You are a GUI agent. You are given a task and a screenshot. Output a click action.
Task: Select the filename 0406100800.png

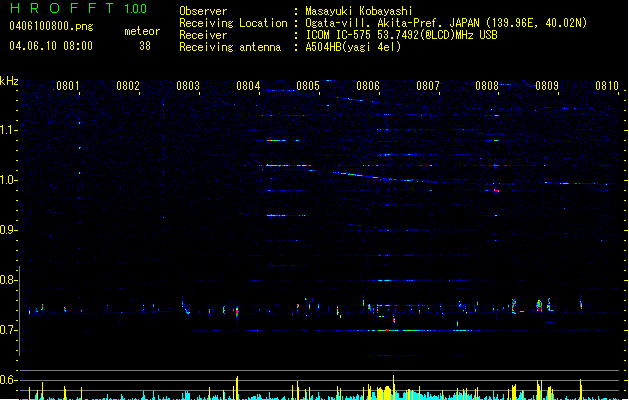[51, 27]
